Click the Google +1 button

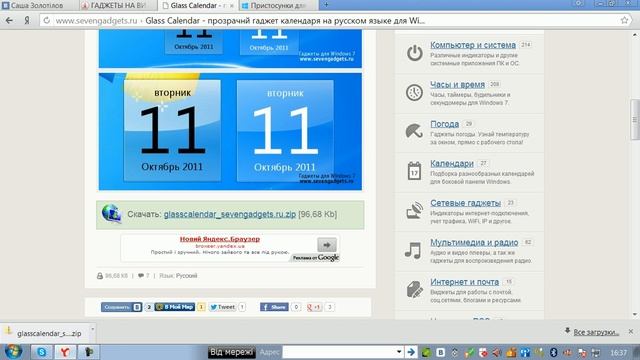tap(314, 307)
